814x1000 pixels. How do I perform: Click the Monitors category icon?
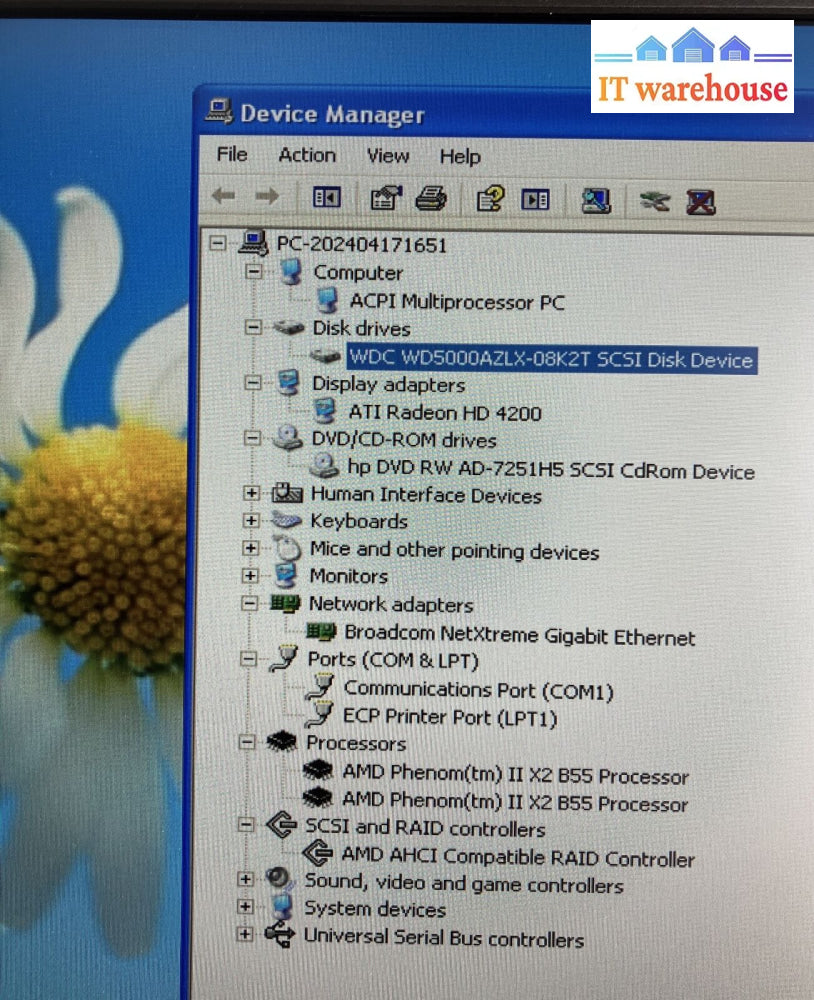click(x=286, y=575)
